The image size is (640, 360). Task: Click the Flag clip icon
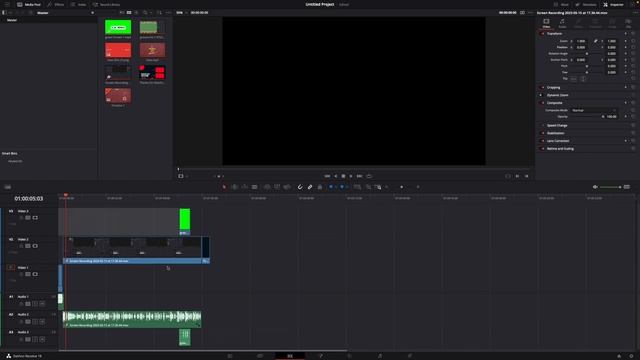tap(331, 187)
